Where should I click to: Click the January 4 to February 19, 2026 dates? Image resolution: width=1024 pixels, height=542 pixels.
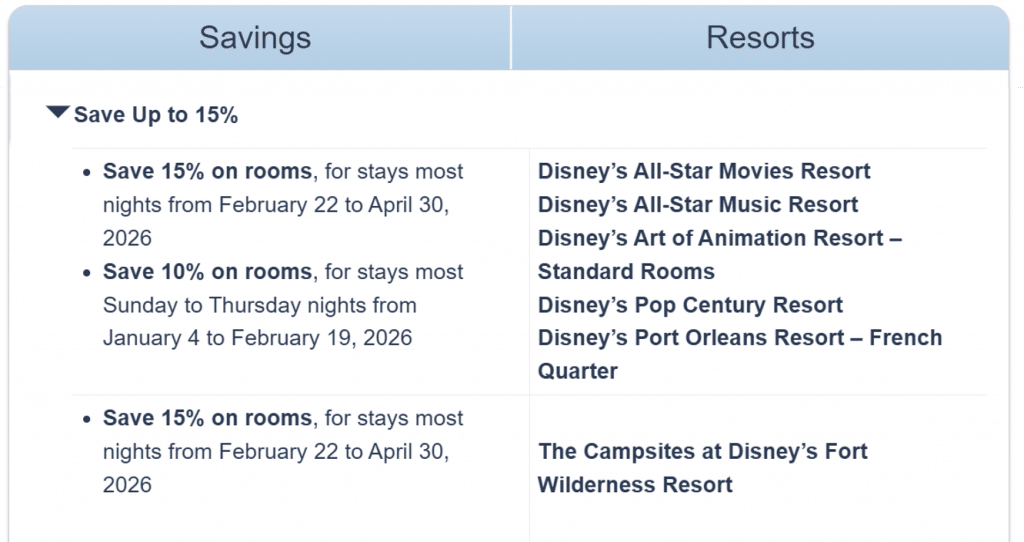(257, 338)
